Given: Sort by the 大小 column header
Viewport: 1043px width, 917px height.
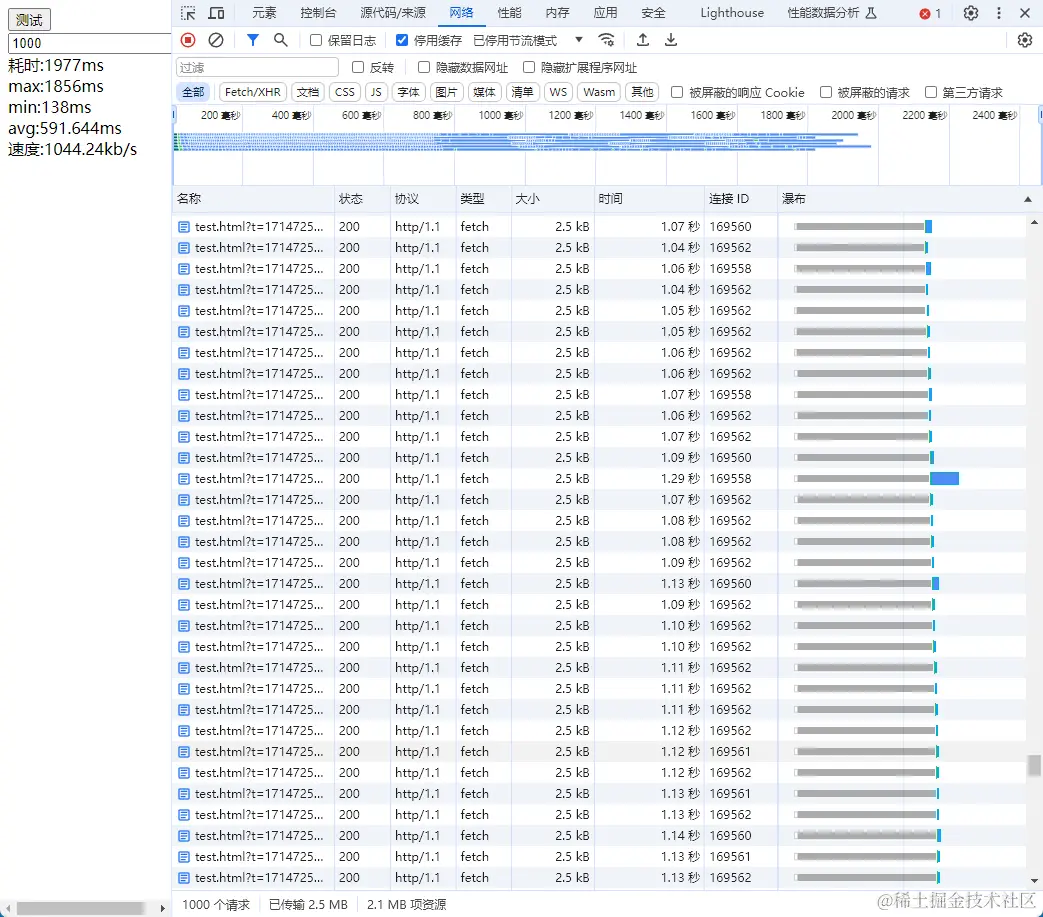Looking at the screenshot, I should coord(552,199).
